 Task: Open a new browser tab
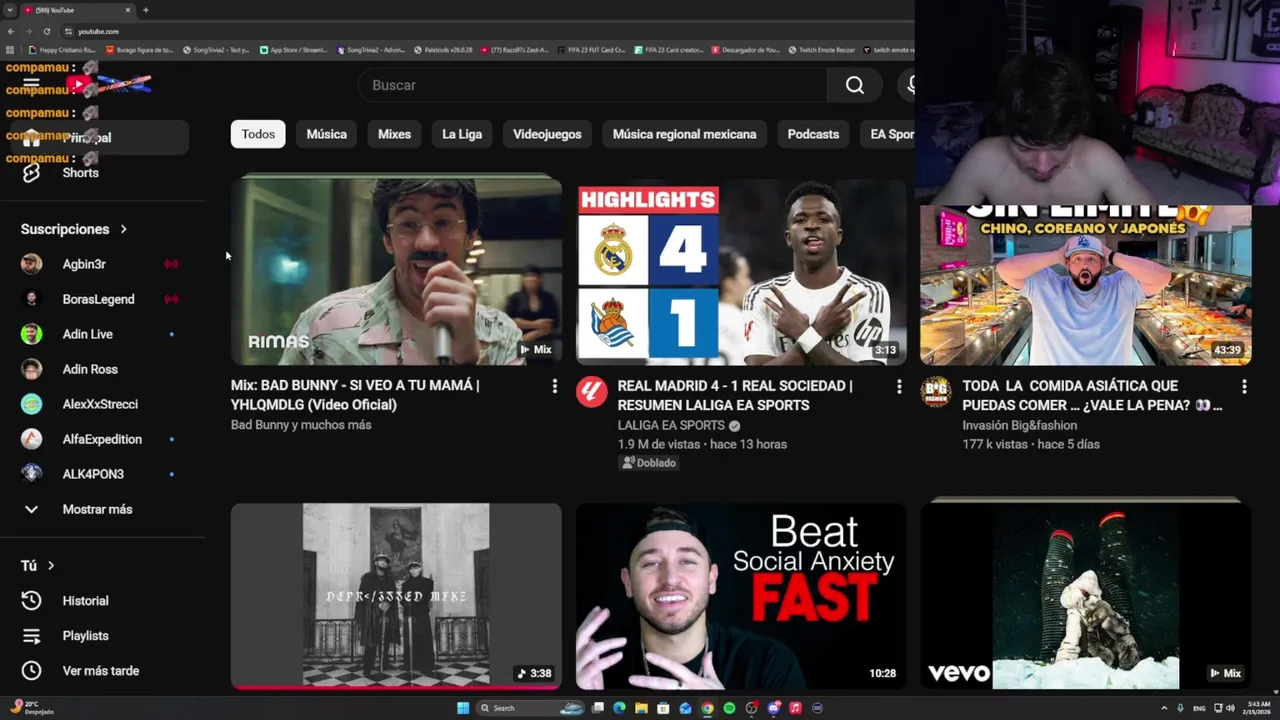click(x=145, y=10)
